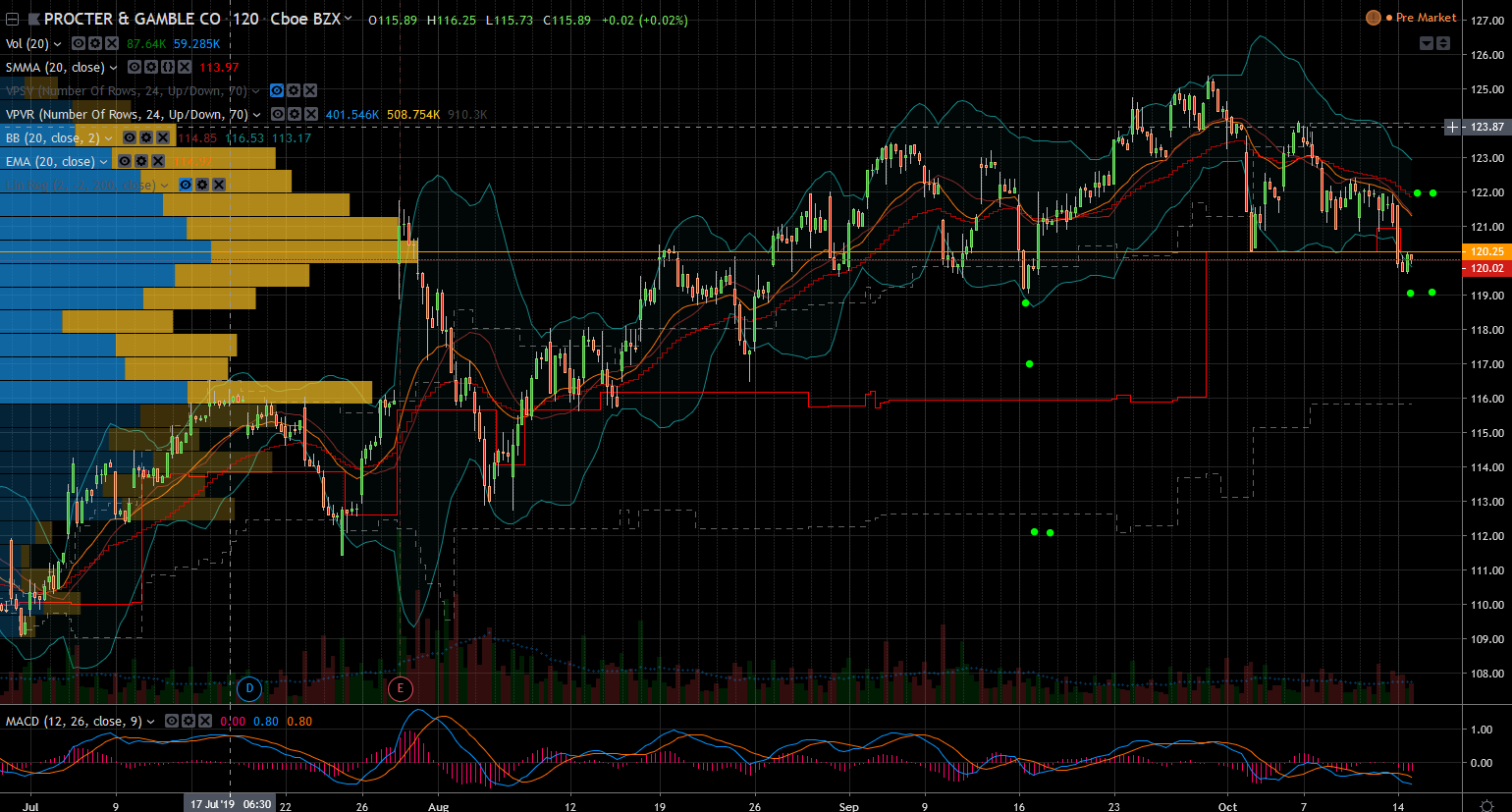This screenshot has width=1512, height=812.
Task: Select the Vol (20) indicator name
Action: 27,43
